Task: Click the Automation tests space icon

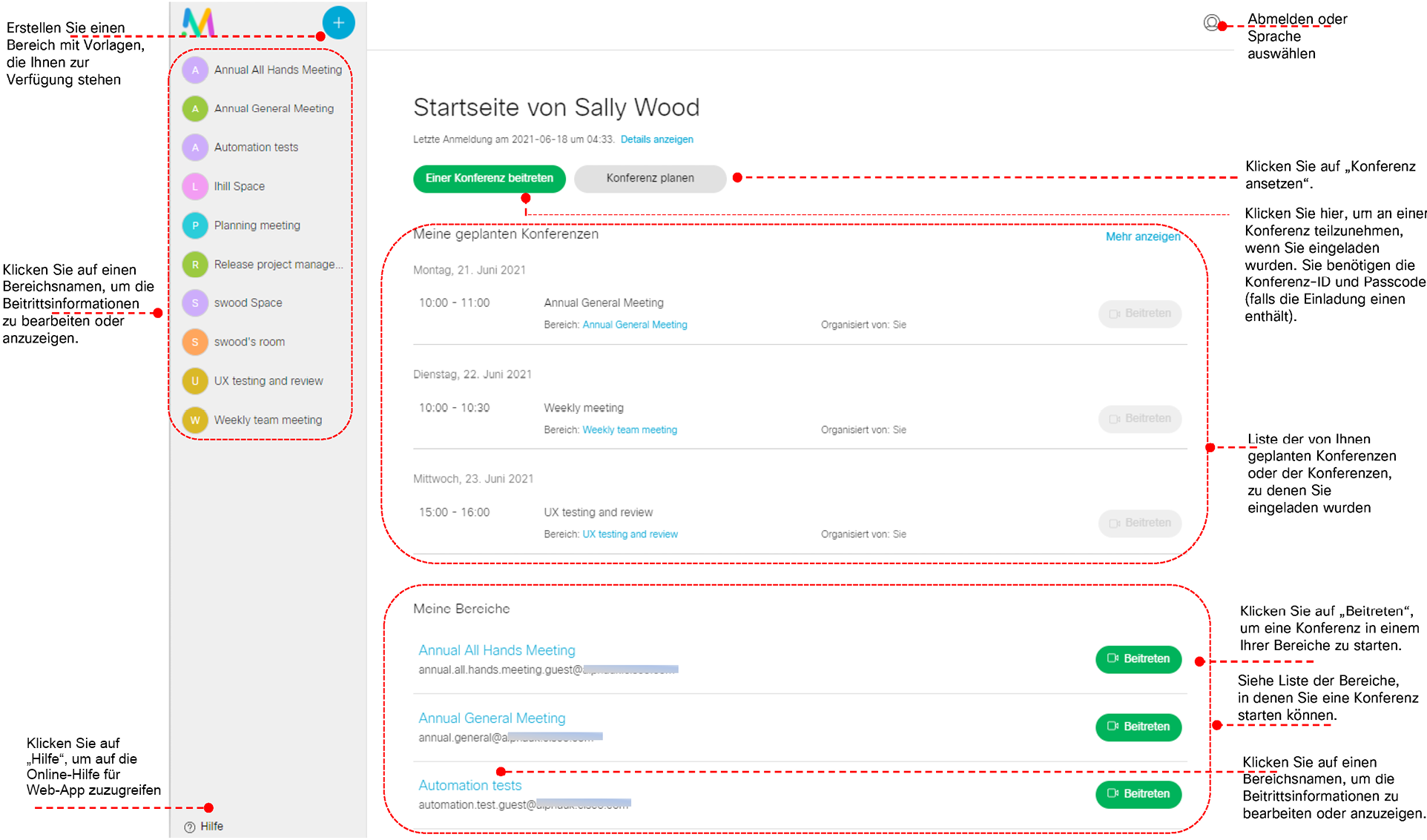Action: [x=196, y=148]
